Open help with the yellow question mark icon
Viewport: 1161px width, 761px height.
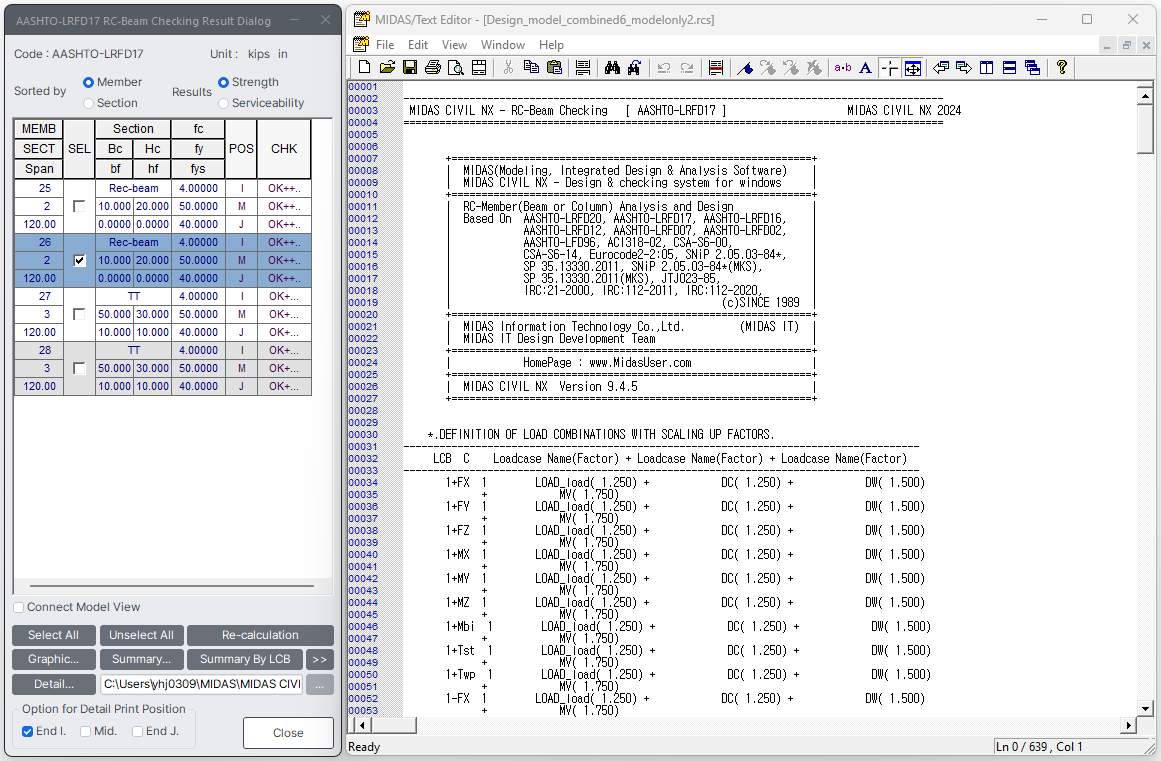1062,67
